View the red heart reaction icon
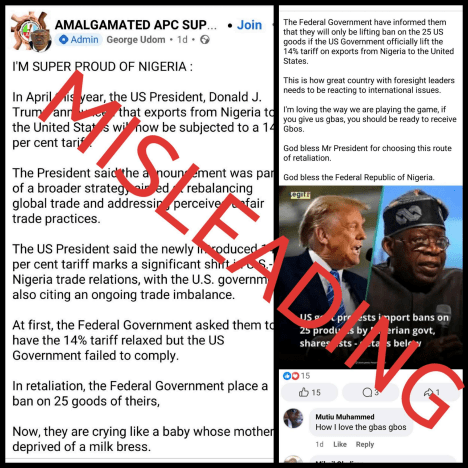 [x=295, y=376]
